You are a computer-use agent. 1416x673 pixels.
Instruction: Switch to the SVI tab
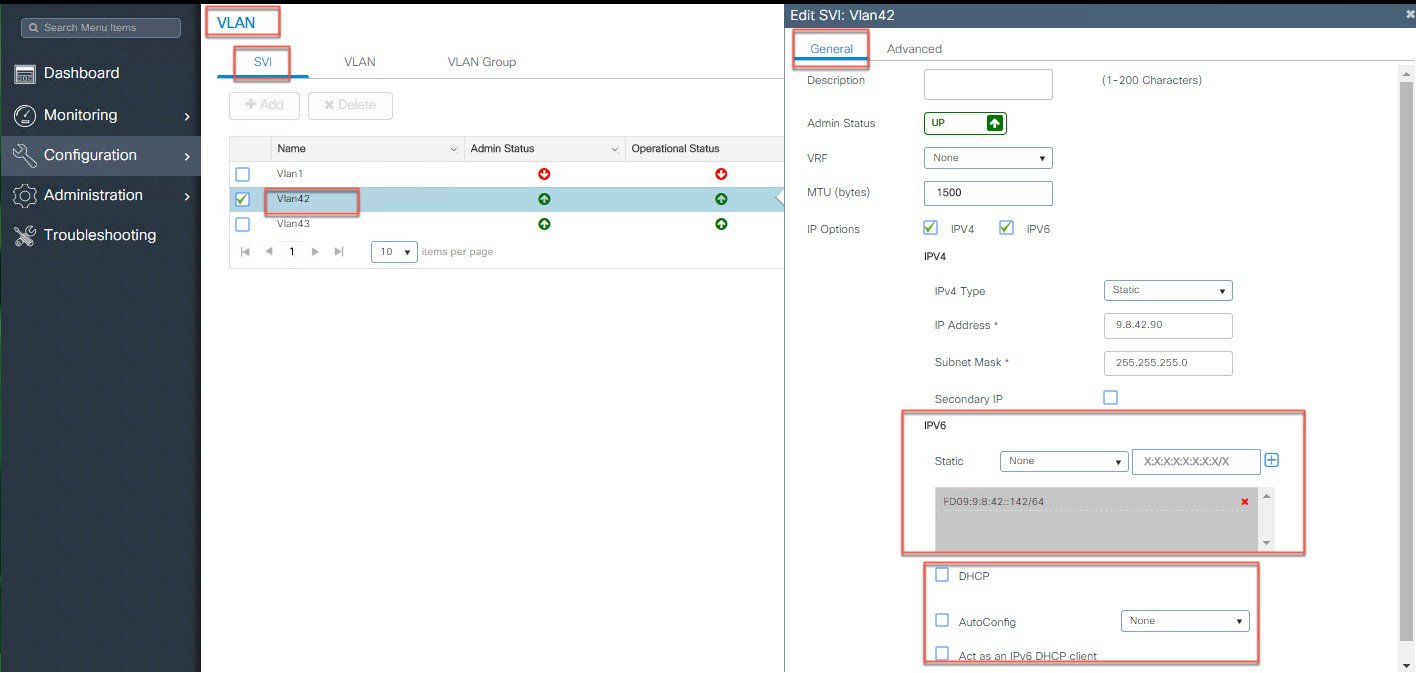(x=263, y=62)
